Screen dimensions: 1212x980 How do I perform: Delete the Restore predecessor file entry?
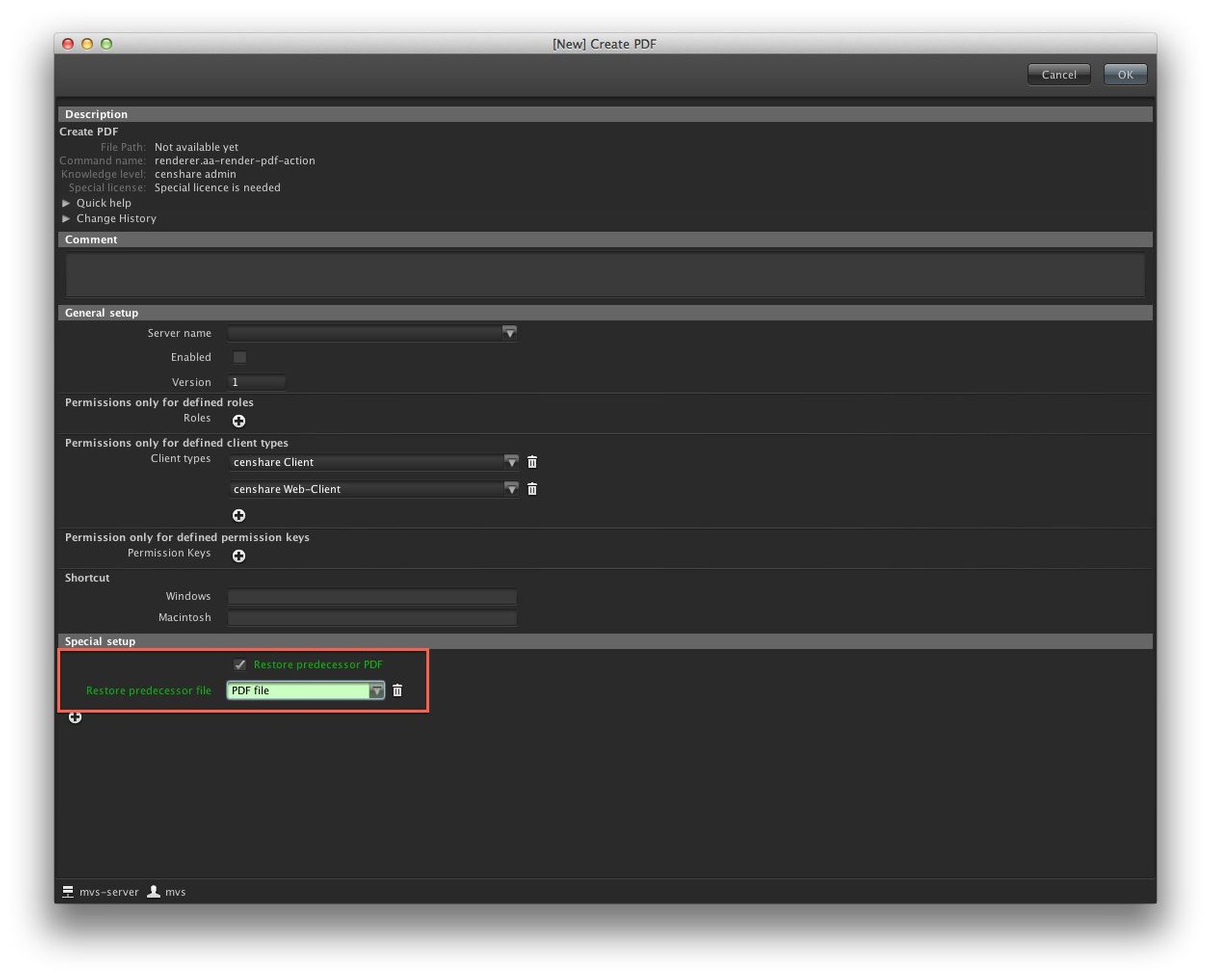[x=398, y=690]
